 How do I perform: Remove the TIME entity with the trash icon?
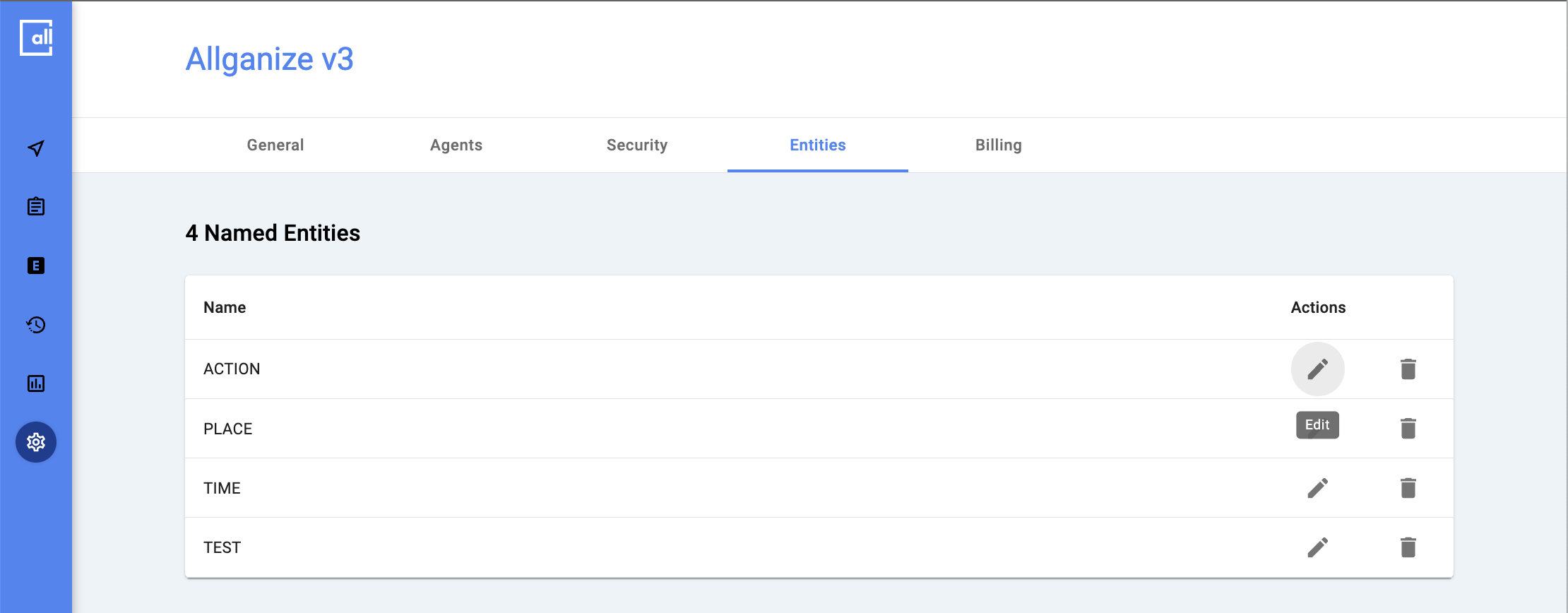click(1408, 488)
